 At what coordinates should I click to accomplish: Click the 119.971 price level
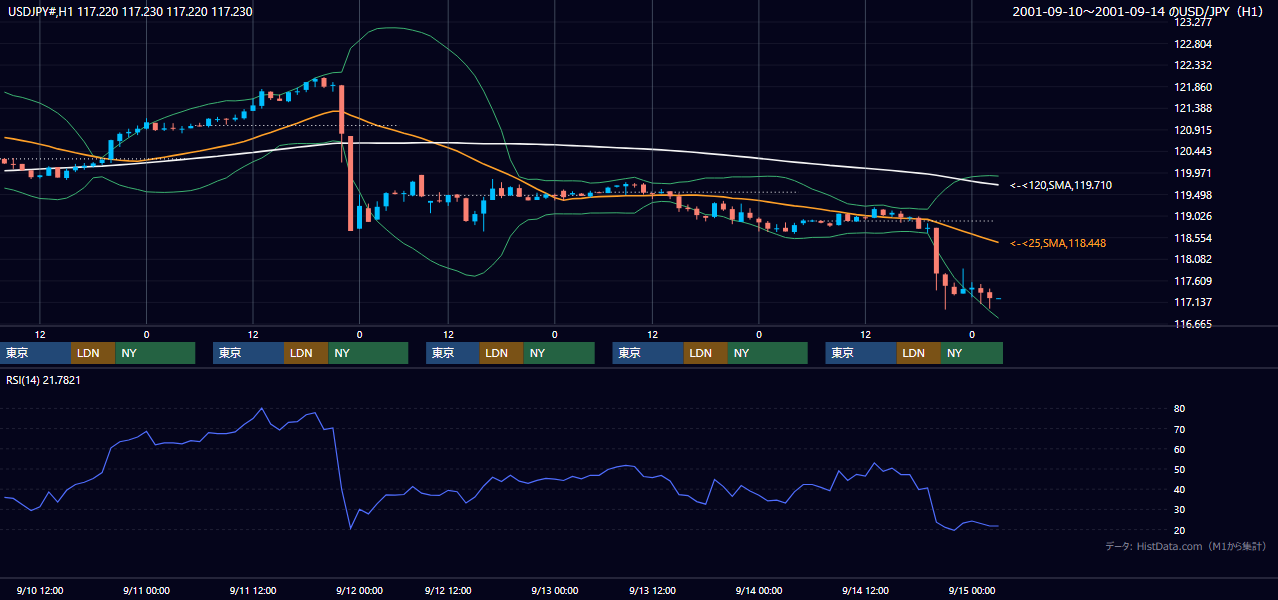click(x=1192, y=173)
